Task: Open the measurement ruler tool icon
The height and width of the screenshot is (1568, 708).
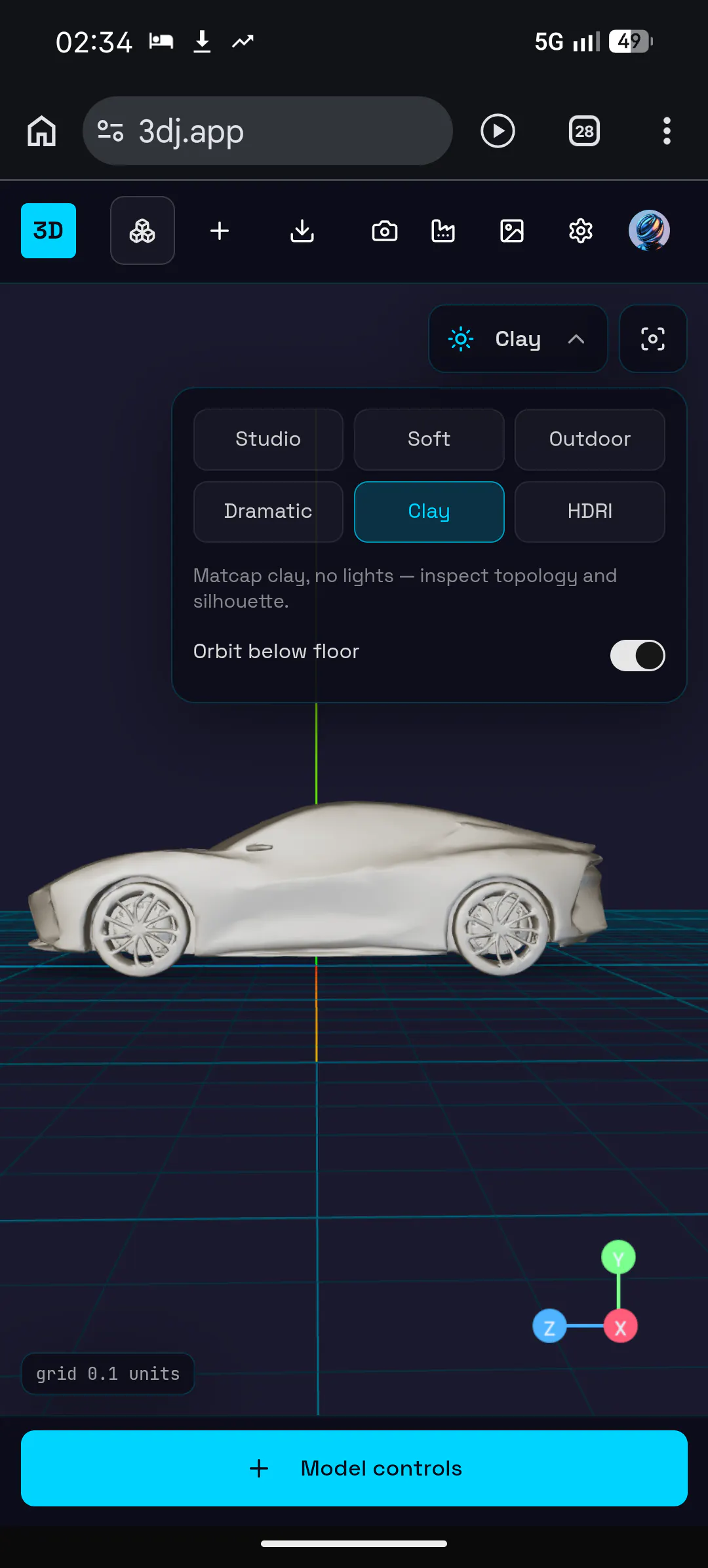Action: tap(443, 231)
